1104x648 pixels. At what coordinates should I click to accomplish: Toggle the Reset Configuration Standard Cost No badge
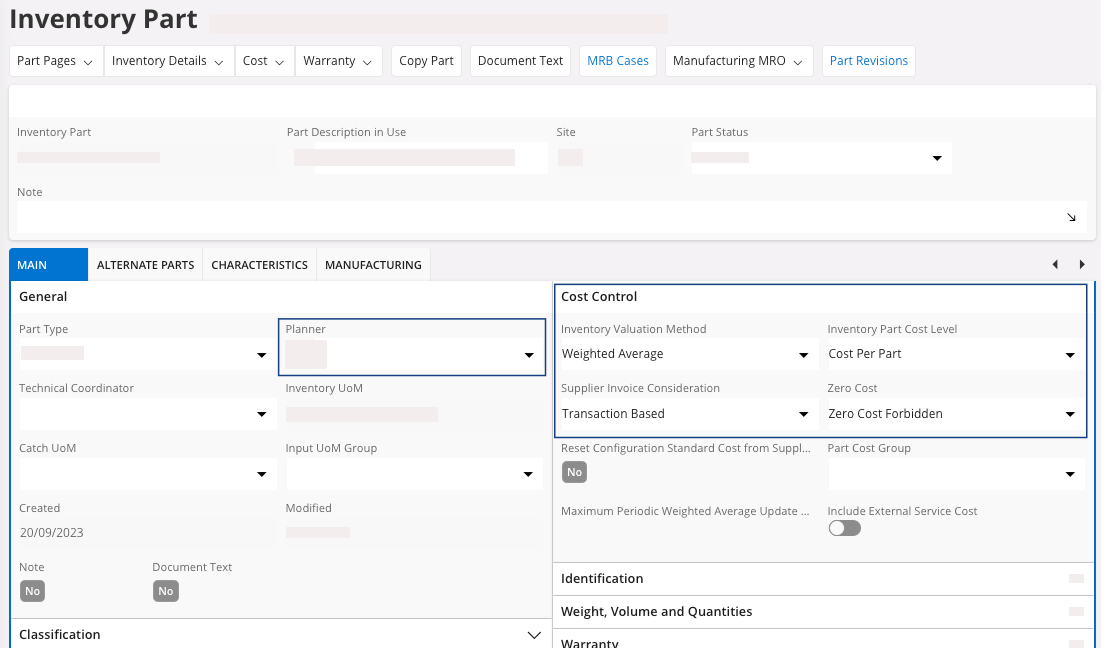pos(574,472)
